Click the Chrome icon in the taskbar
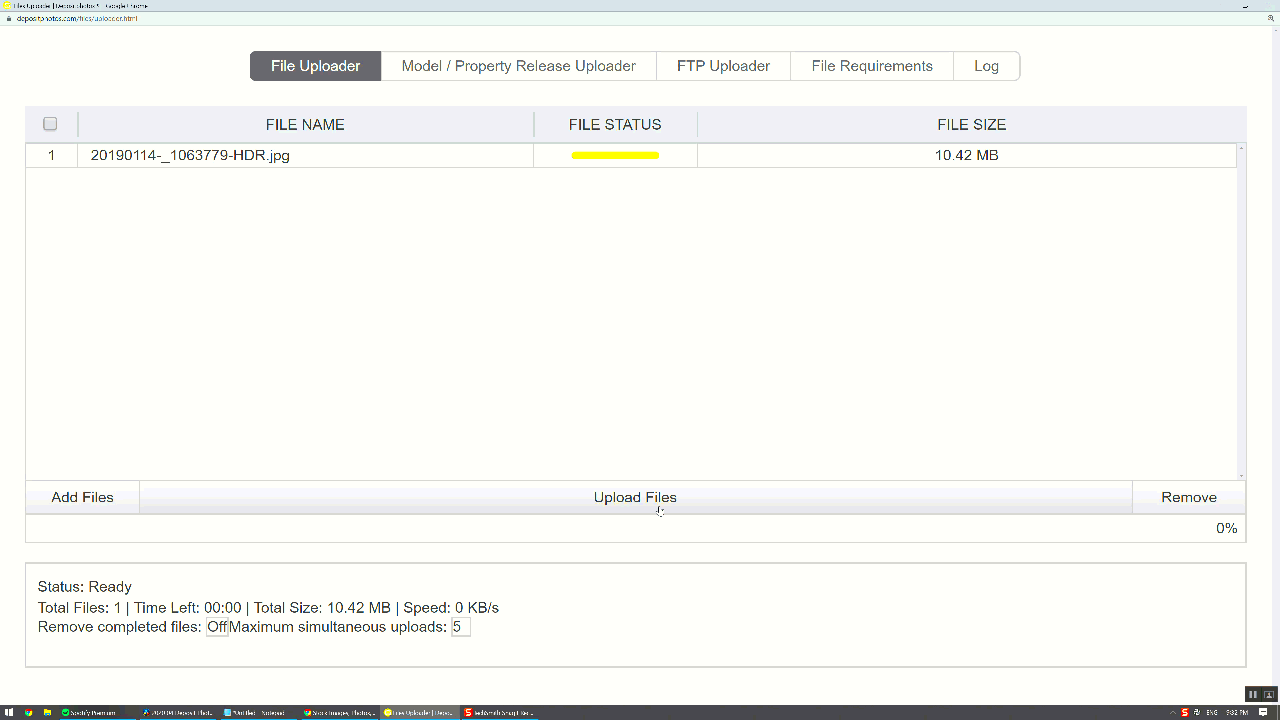The height and width of the screenshot is (720, 1280). [28, 713]
